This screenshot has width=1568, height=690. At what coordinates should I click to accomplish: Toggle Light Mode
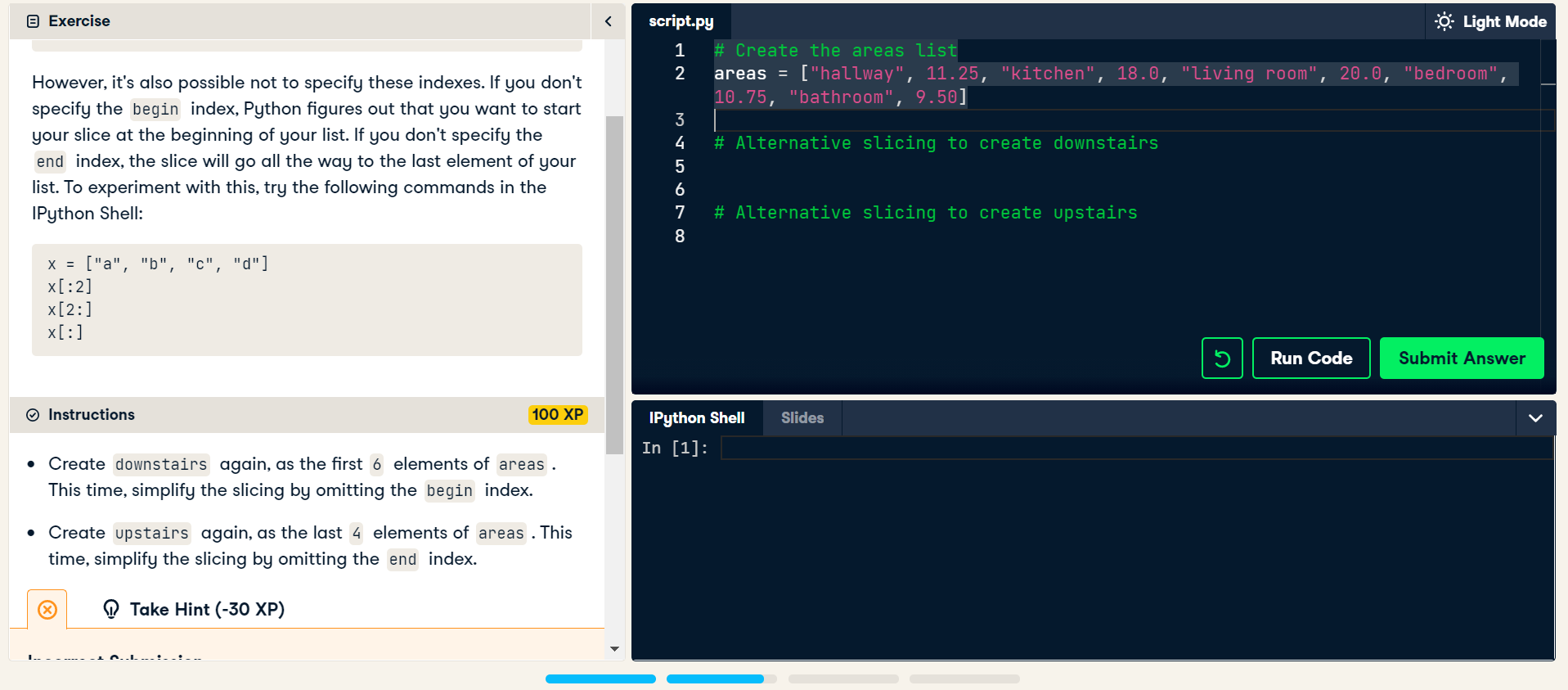(1490, 21)
